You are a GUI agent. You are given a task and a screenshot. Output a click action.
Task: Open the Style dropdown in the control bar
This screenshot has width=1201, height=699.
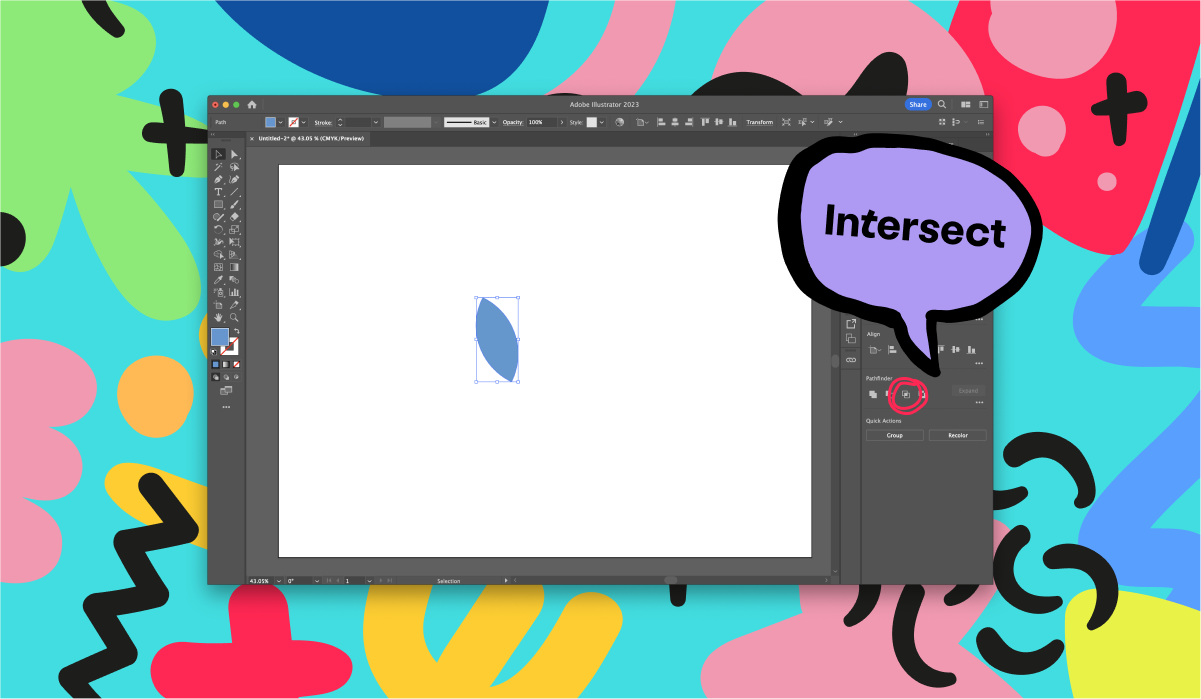[601, 122]
